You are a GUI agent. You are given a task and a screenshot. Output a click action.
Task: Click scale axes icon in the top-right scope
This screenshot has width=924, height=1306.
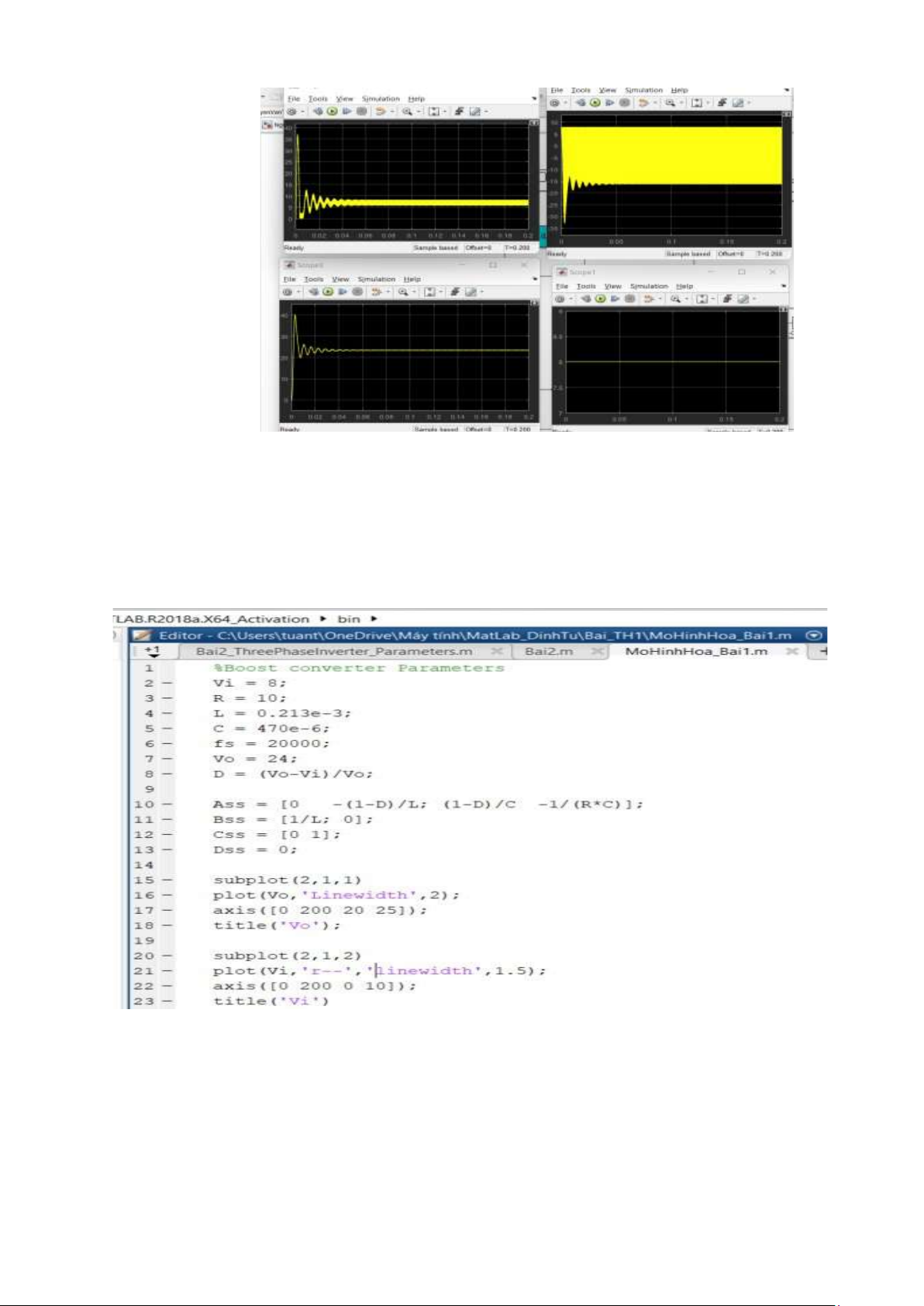697,103
